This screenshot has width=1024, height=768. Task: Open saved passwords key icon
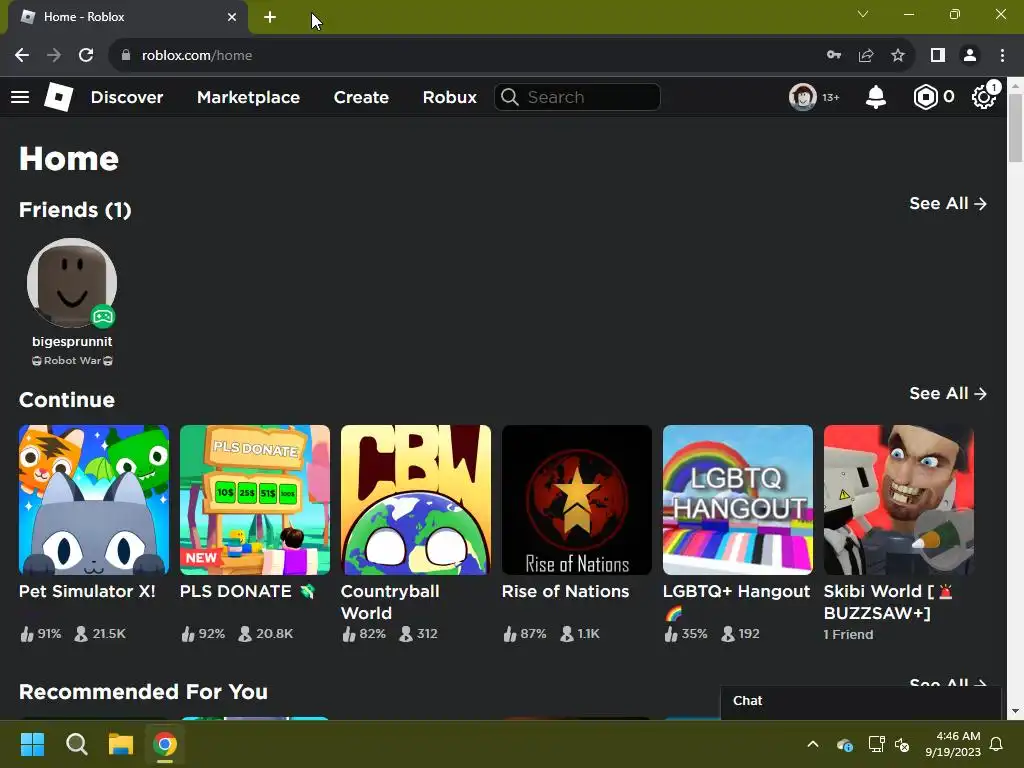pyautogui.click(x=834, y=56)
